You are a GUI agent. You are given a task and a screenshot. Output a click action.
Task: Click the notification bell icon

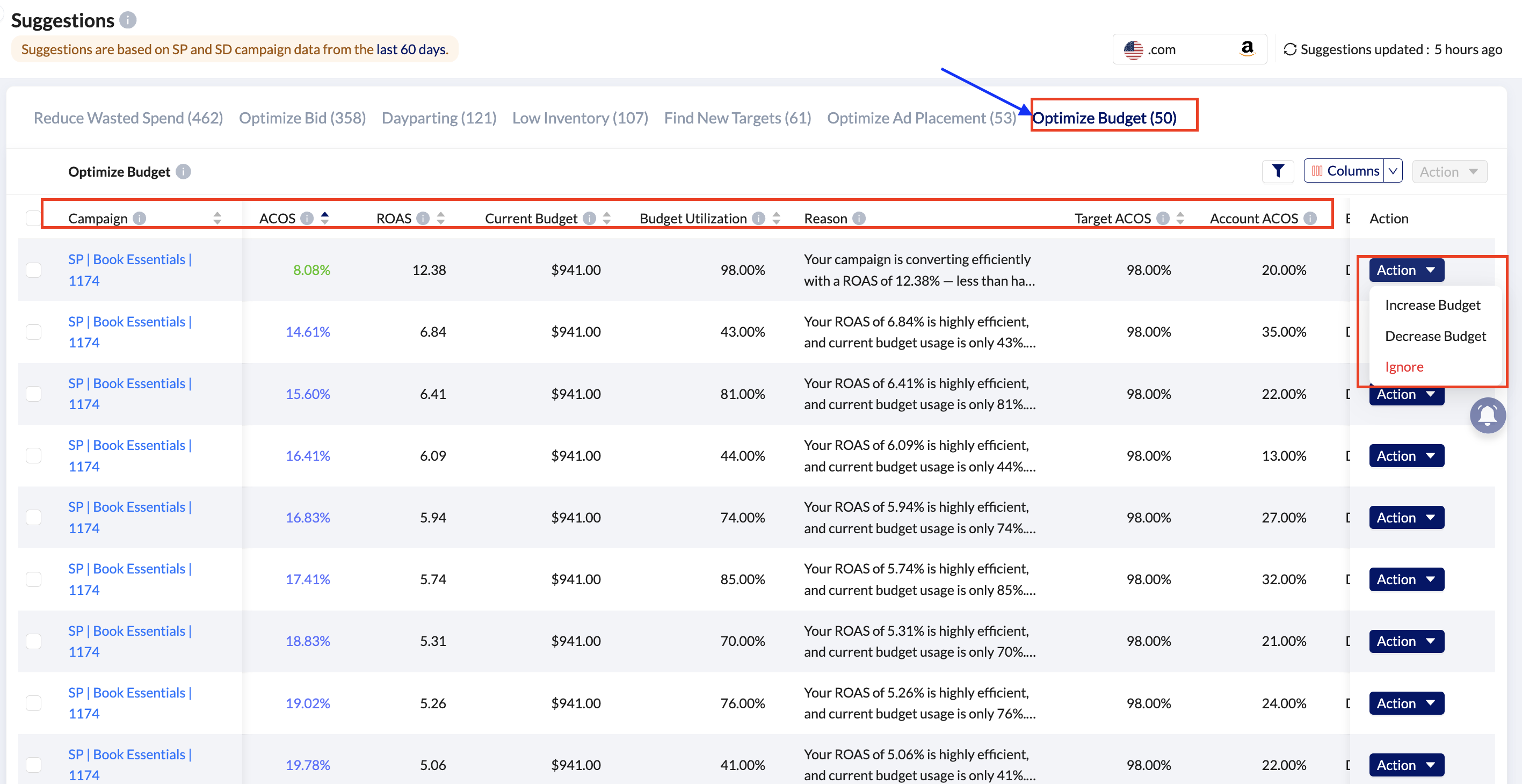[1487, 416]
